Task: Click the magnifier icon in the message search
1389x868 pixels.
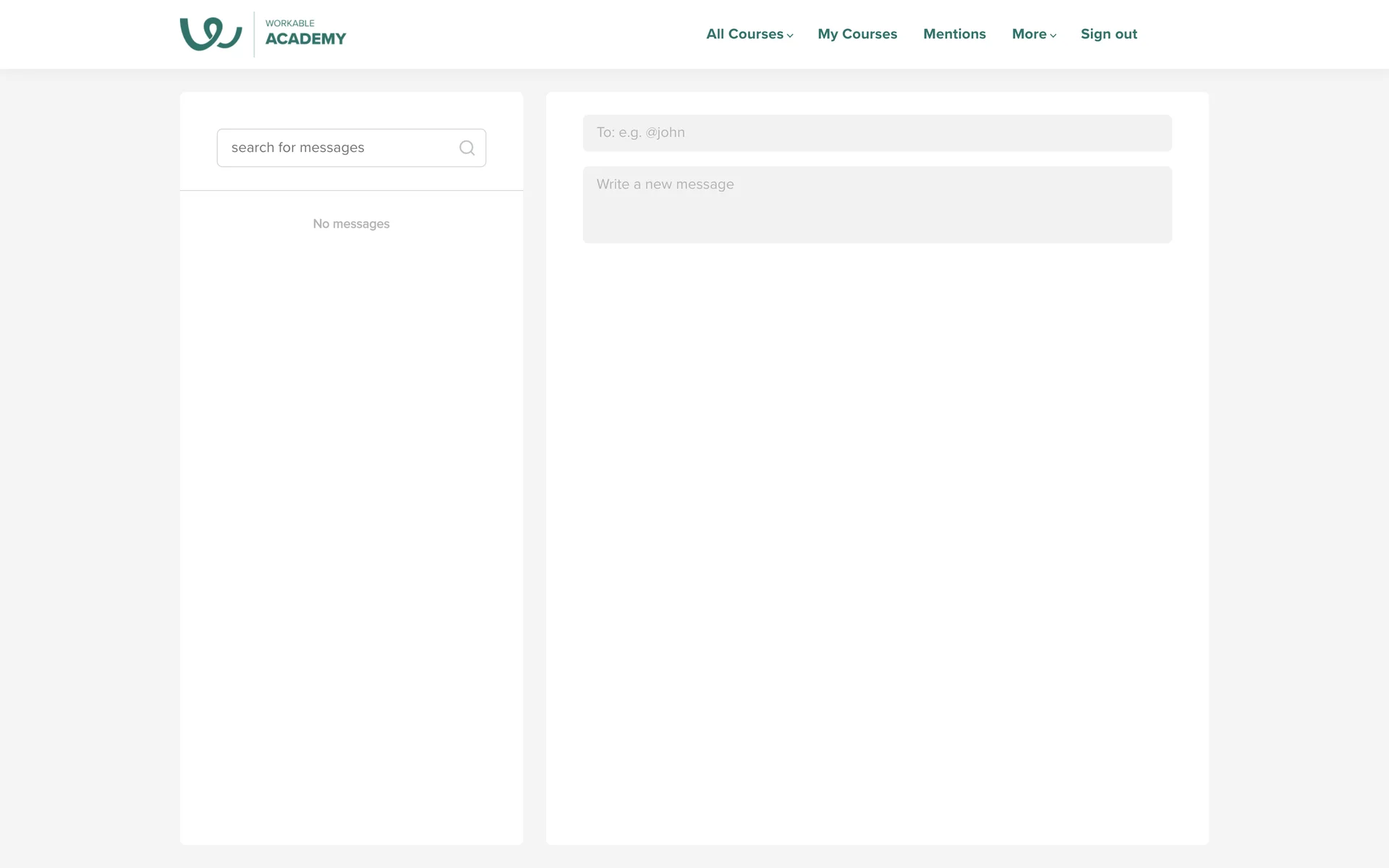Action: (x=467, y=148)
